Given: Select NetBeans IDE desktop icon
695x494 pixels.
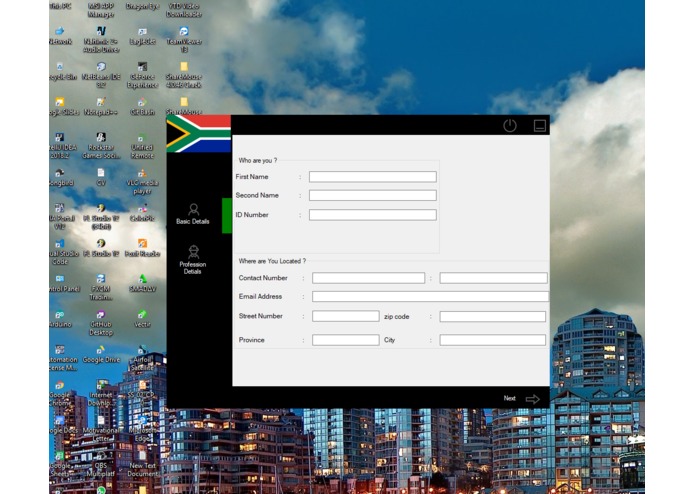Looking at the screenshot, I should (101, 75).
